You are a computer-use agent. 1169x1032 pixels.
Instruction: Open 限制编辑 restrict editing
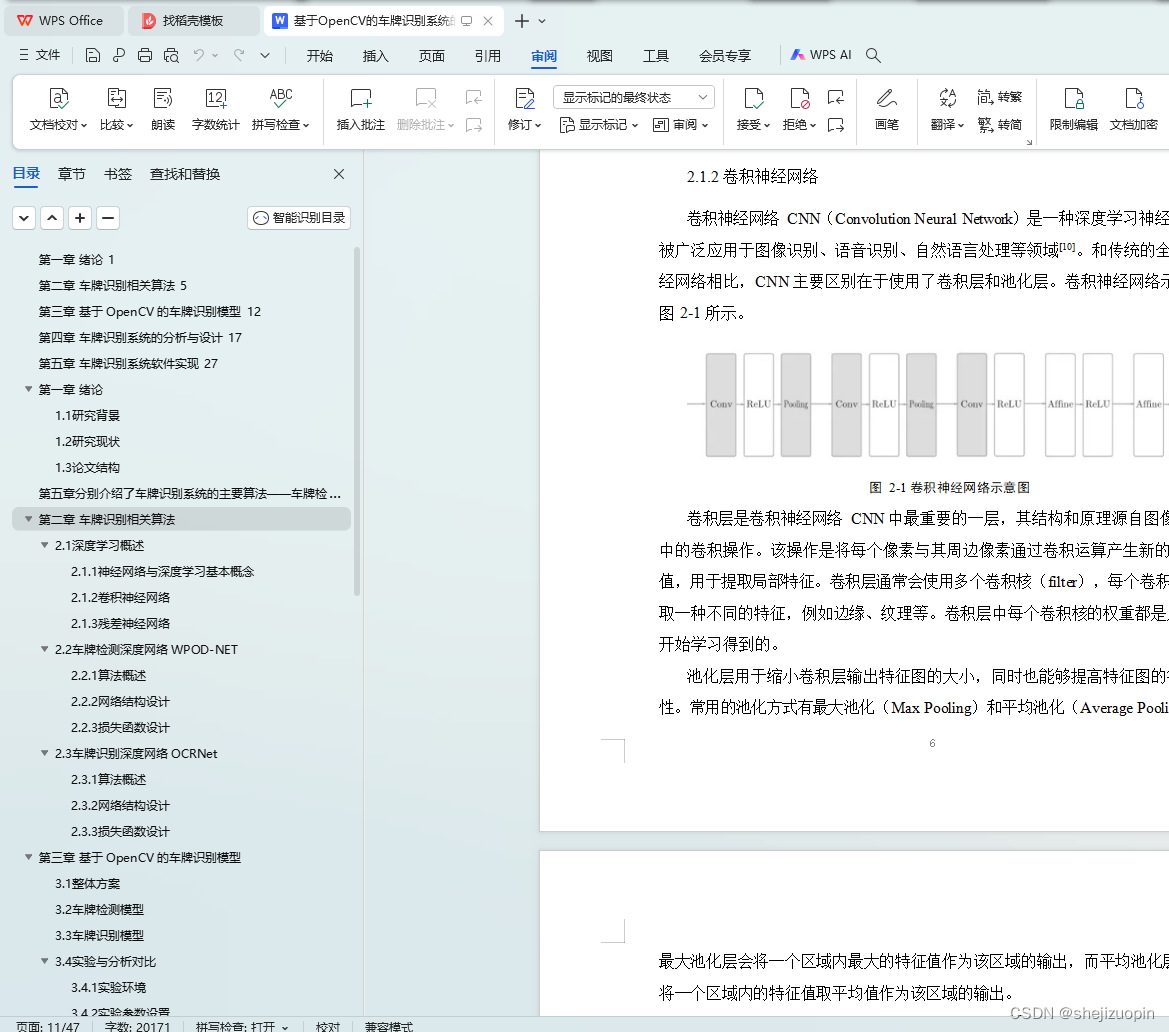tap(1074, 109)
